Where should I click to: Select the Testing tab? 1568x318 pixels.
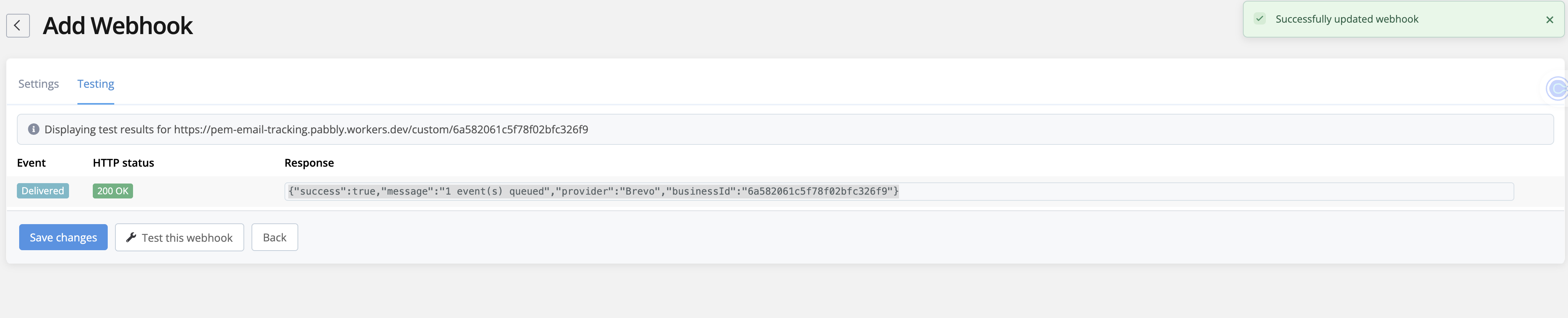pyautogui.click(x=95, y=84)
